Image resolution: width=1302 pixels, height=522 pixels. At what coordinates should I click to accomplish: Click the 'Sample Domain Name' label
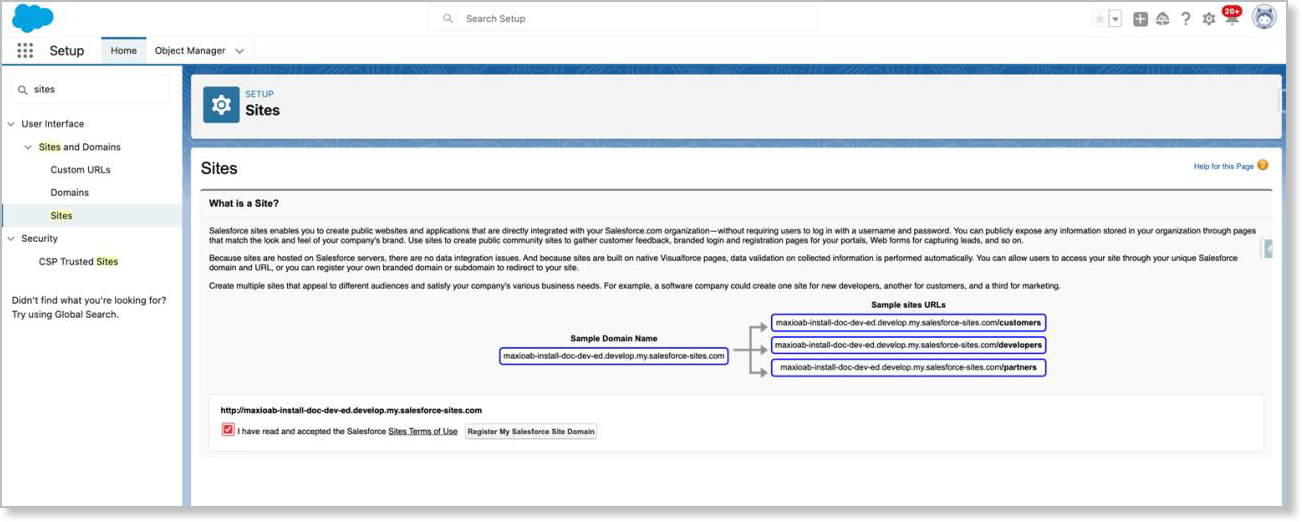tap(614, 339)
